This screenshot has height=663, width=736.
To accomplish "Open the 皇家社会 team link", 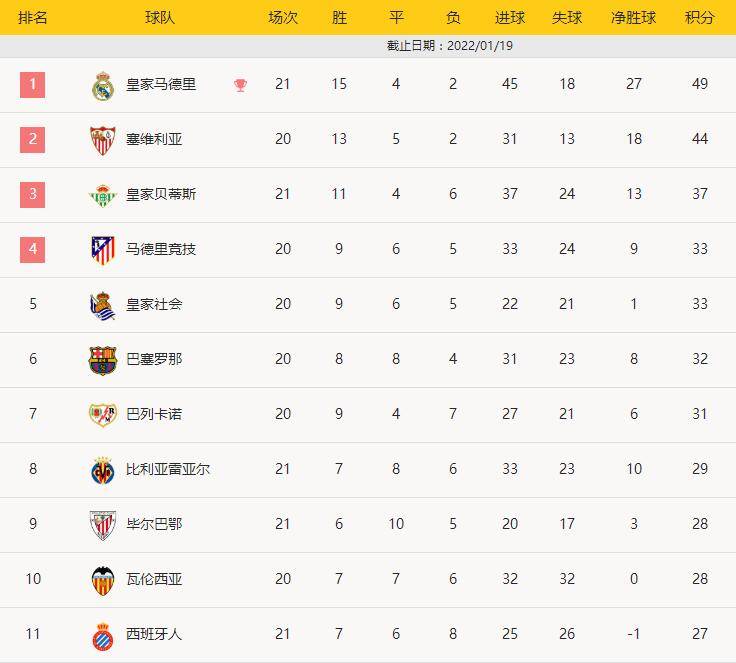I will coord(154,304).
